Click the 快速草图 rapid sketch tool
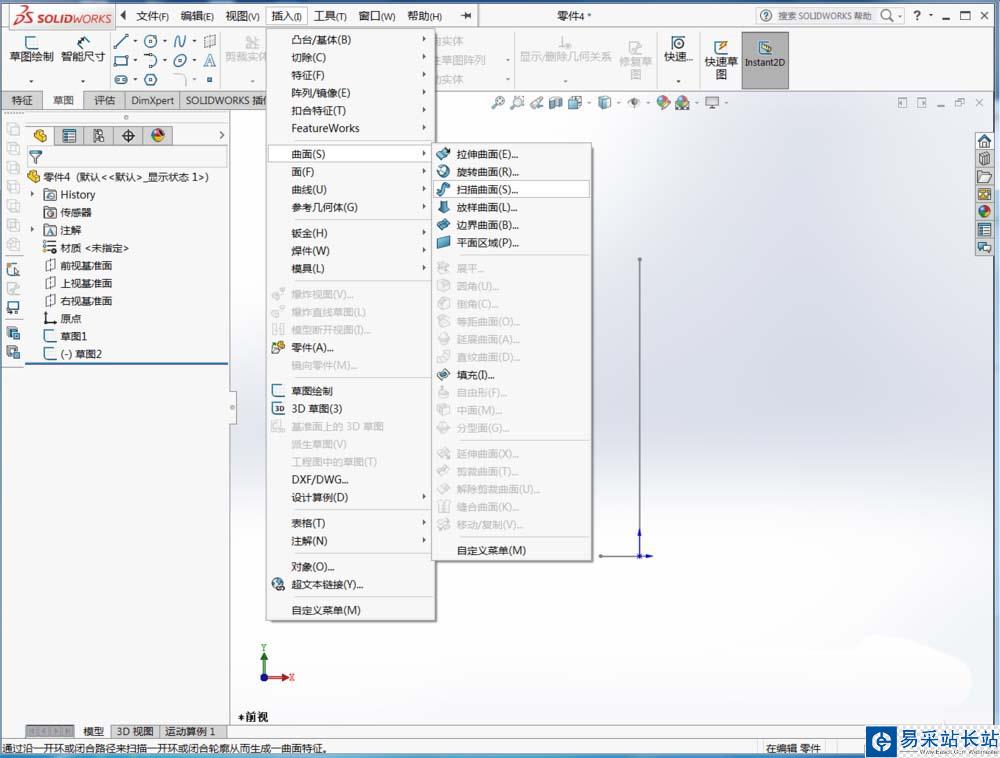Image resolution: width=1000 pixels, height=758 pixels. pyautogui.click(x=721, y=61)
